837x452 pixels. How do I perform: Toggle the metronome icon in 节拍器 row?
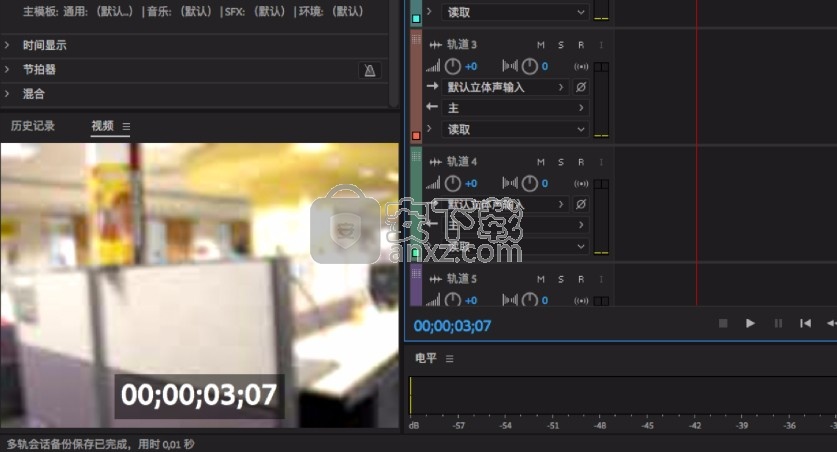369,70
